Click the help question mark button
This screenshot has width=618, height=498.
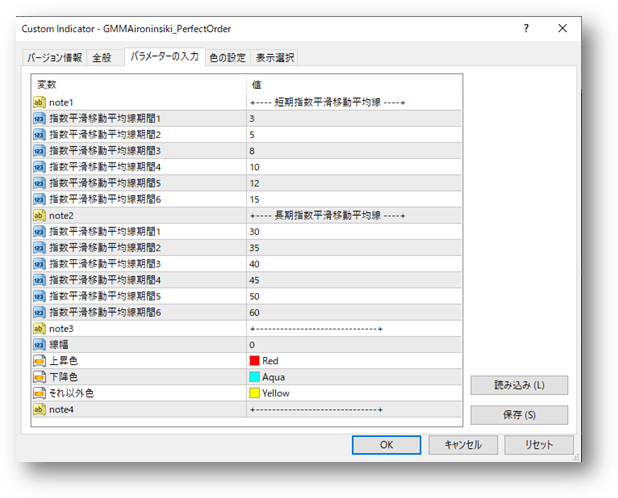526,28
